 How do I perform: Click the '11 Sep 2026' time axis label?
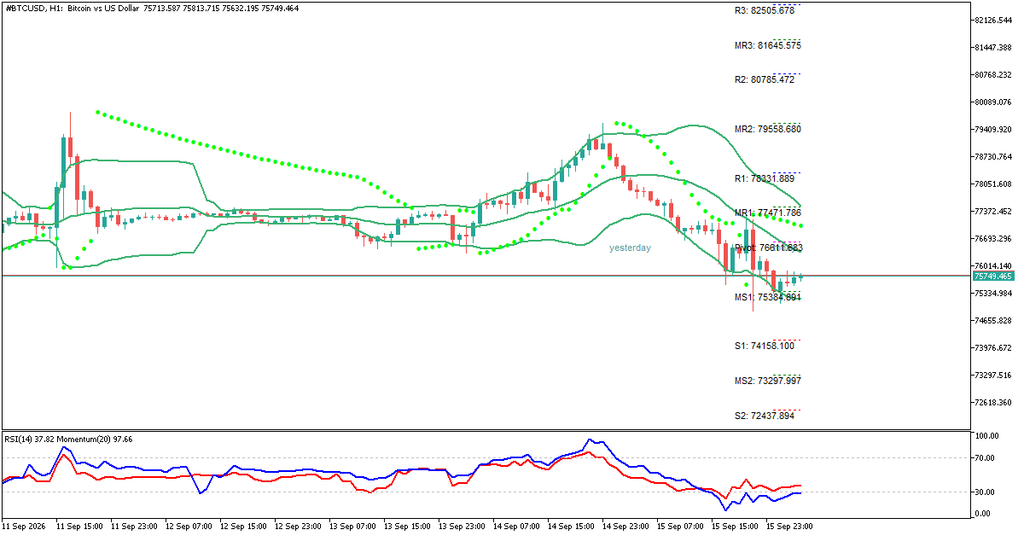[23, 526]
